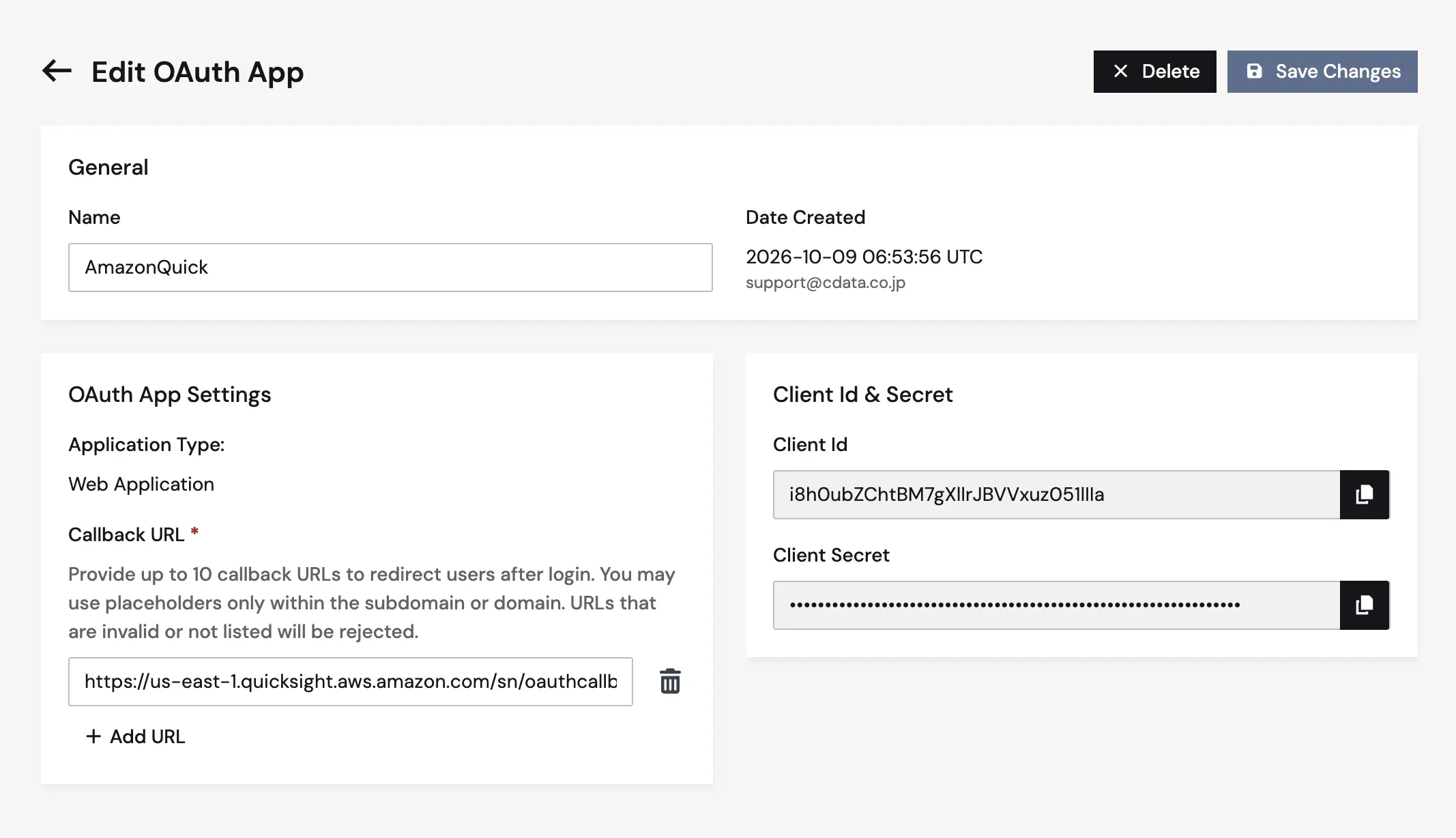Click the OAuth App Settings heading
Image resolution: width=1456 pixels, height=838 pixels.
[x=170, y=394]
